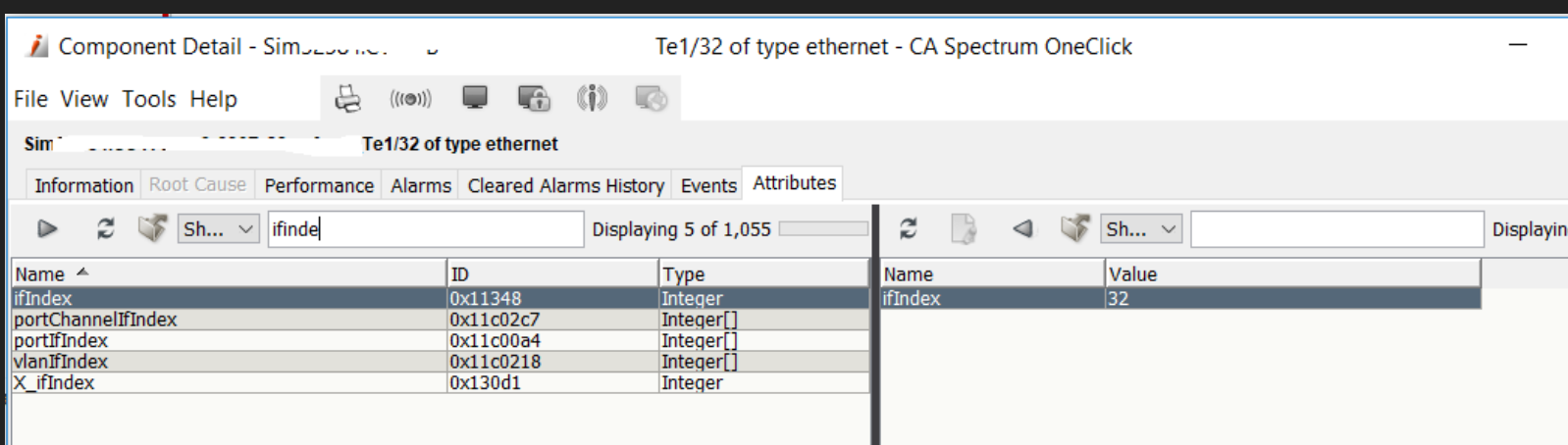The height and width of the screenshot is (445, 1568).
Task: Click the info signal toolbar icon
Action: (592, 98)
